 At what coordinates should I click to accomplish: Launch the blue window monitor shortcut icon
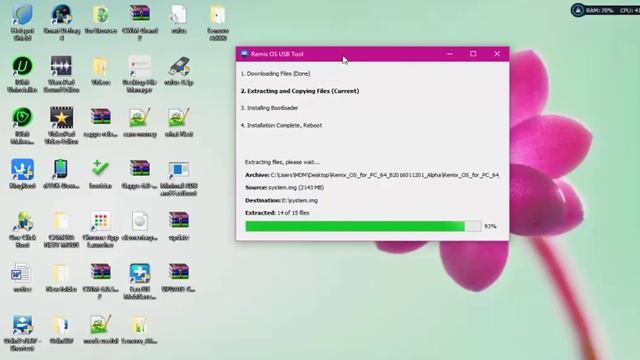pyautogui.click(x=179, y=170)
